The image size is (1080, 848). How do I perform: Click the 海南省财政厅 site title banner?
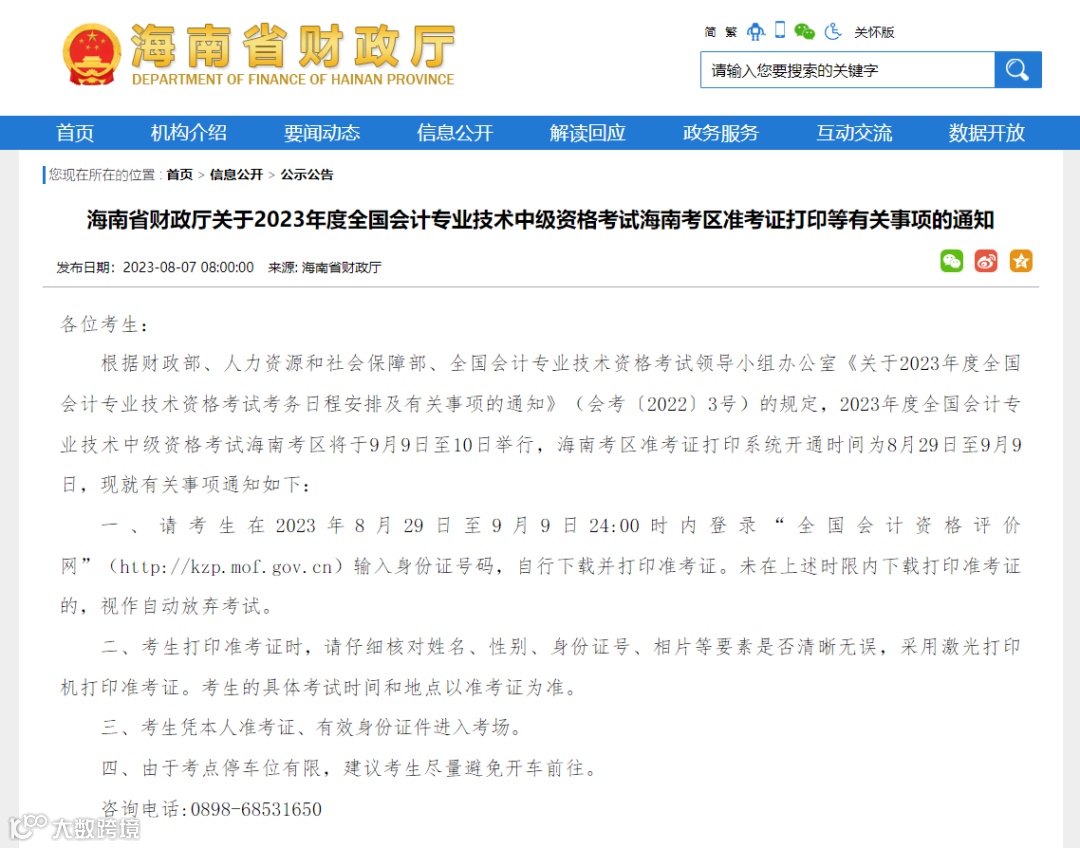click(293, 45)
